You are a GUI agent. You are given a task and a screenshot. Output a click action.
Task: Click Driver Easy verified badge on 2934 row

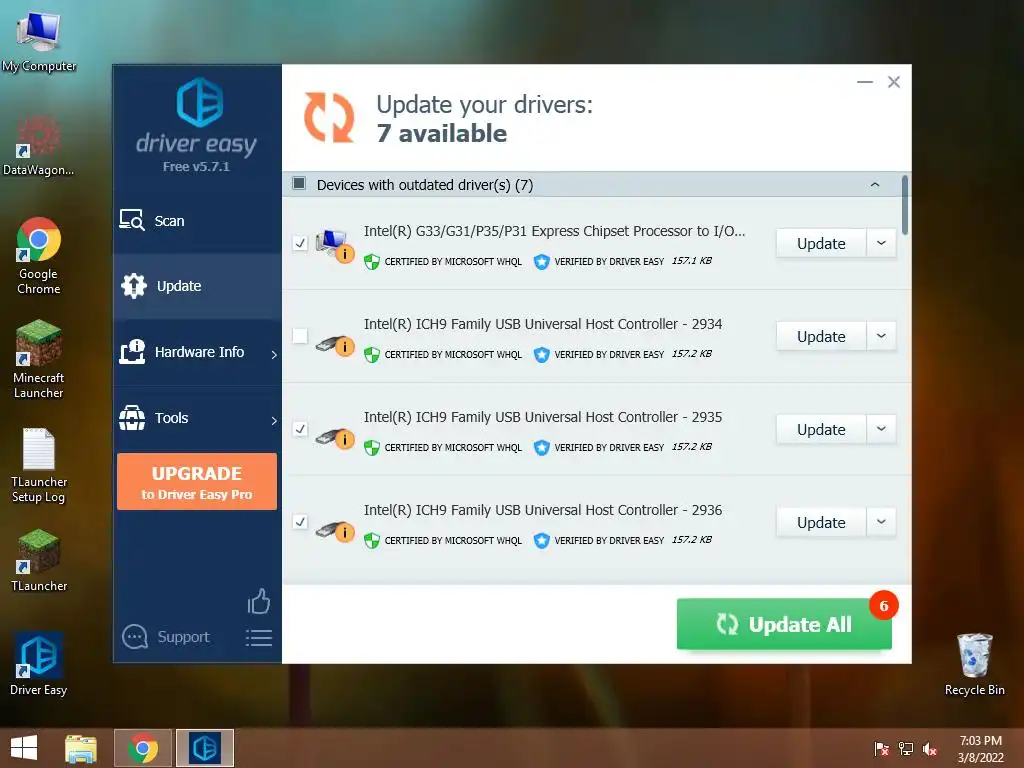[x=541, y=355]
